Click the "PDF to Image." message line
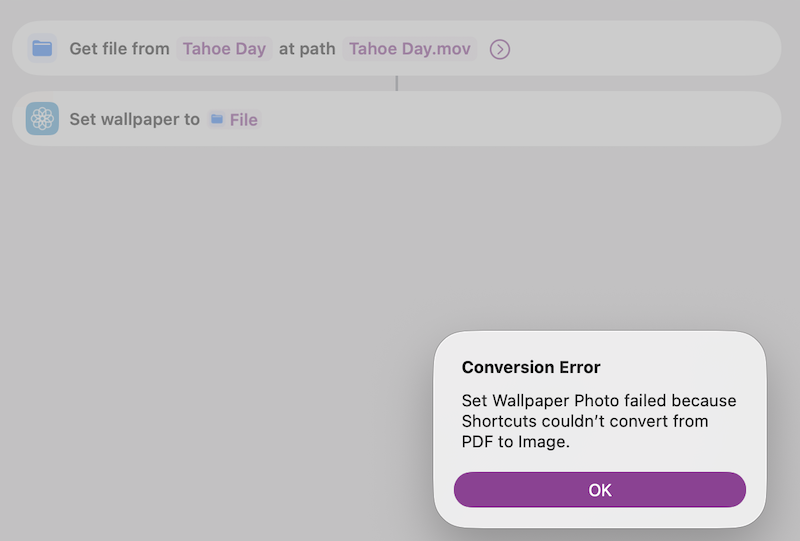The width and height of the screenshot is (800, 541). 515,441
